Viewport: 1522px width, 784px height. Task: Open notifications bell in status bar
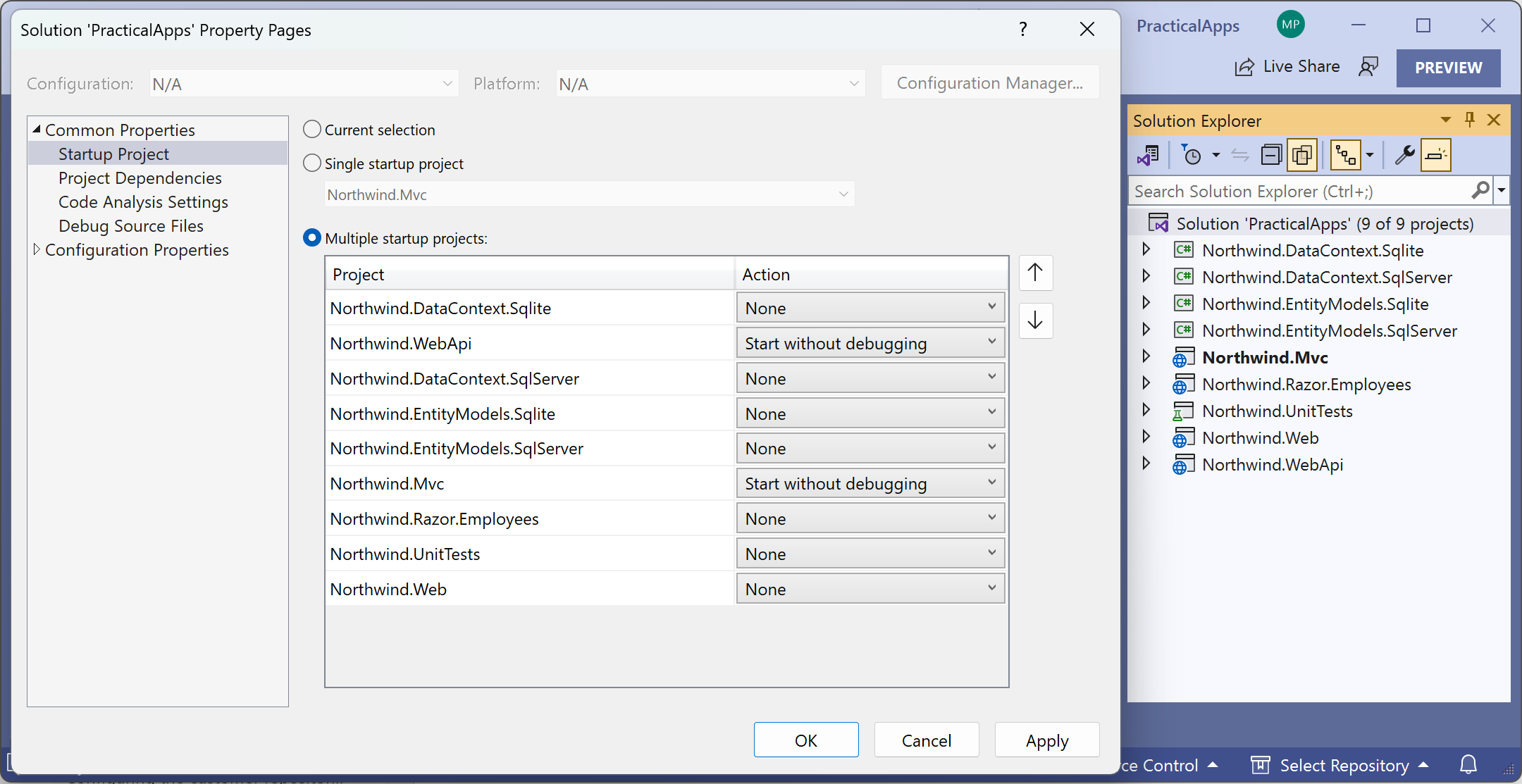tap(1468, 764)
